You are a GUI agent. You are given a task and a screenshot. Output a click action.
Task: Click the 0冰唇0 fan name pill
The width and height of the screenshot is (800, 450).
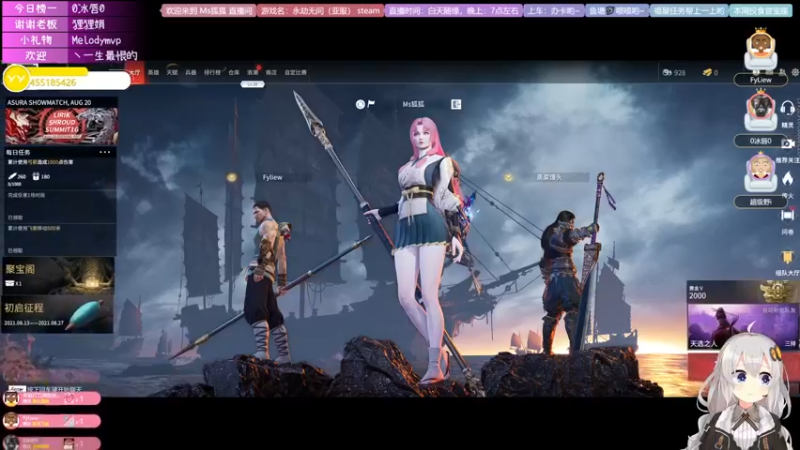[x=760, y=141]
